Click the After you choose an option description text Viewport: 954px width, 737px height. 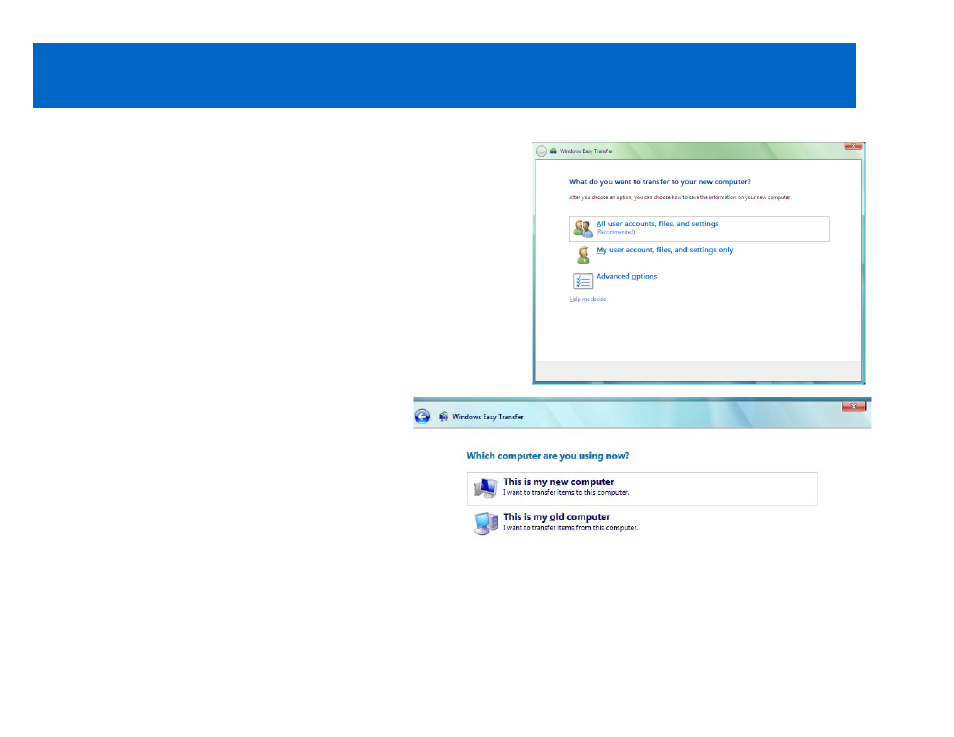tap(680, 198)
